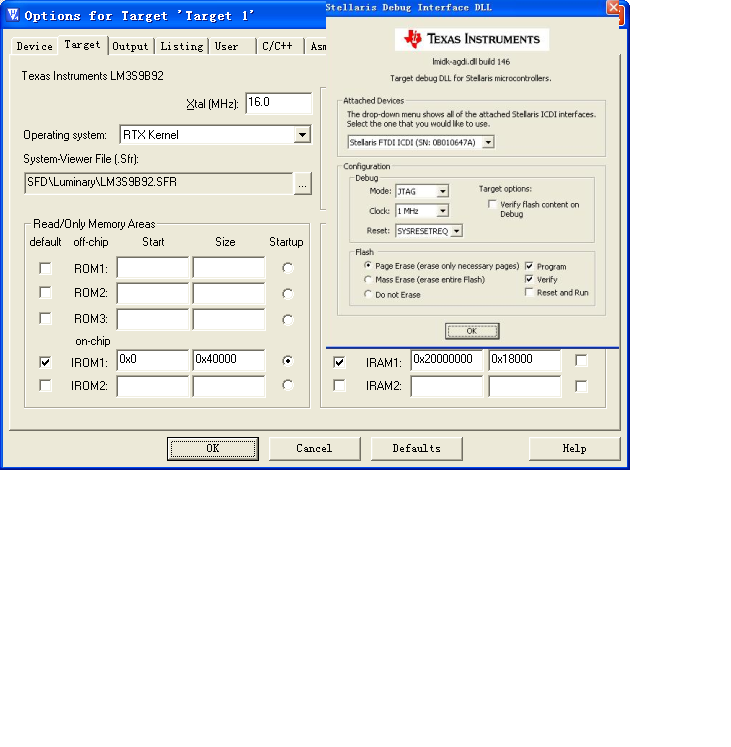This screenshot has height=747, width=731.
Task: Click the Keil uVision title bar icon
Action: (x=13, y=15)
